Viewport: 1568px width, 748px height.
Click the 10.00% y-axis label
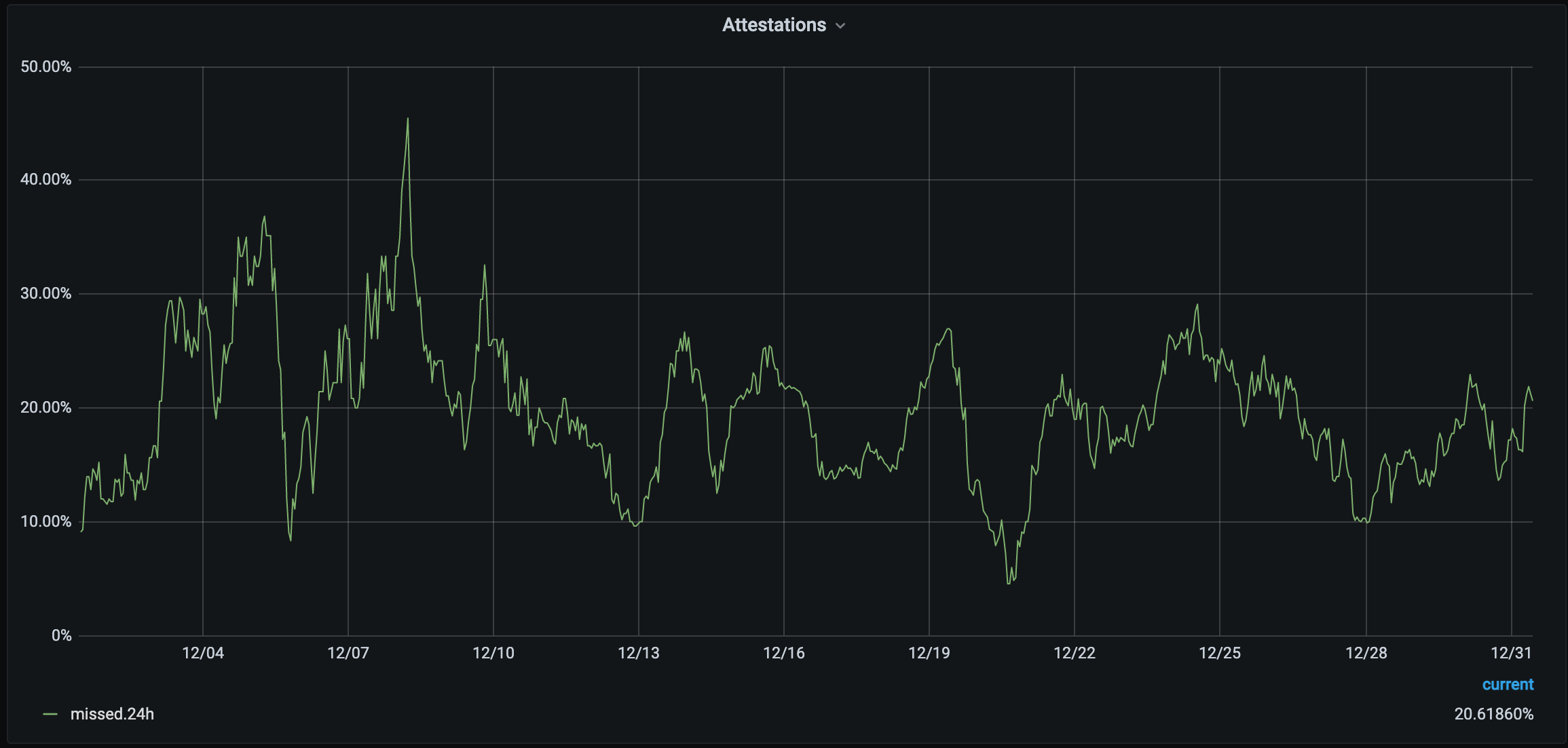(45, 521)
